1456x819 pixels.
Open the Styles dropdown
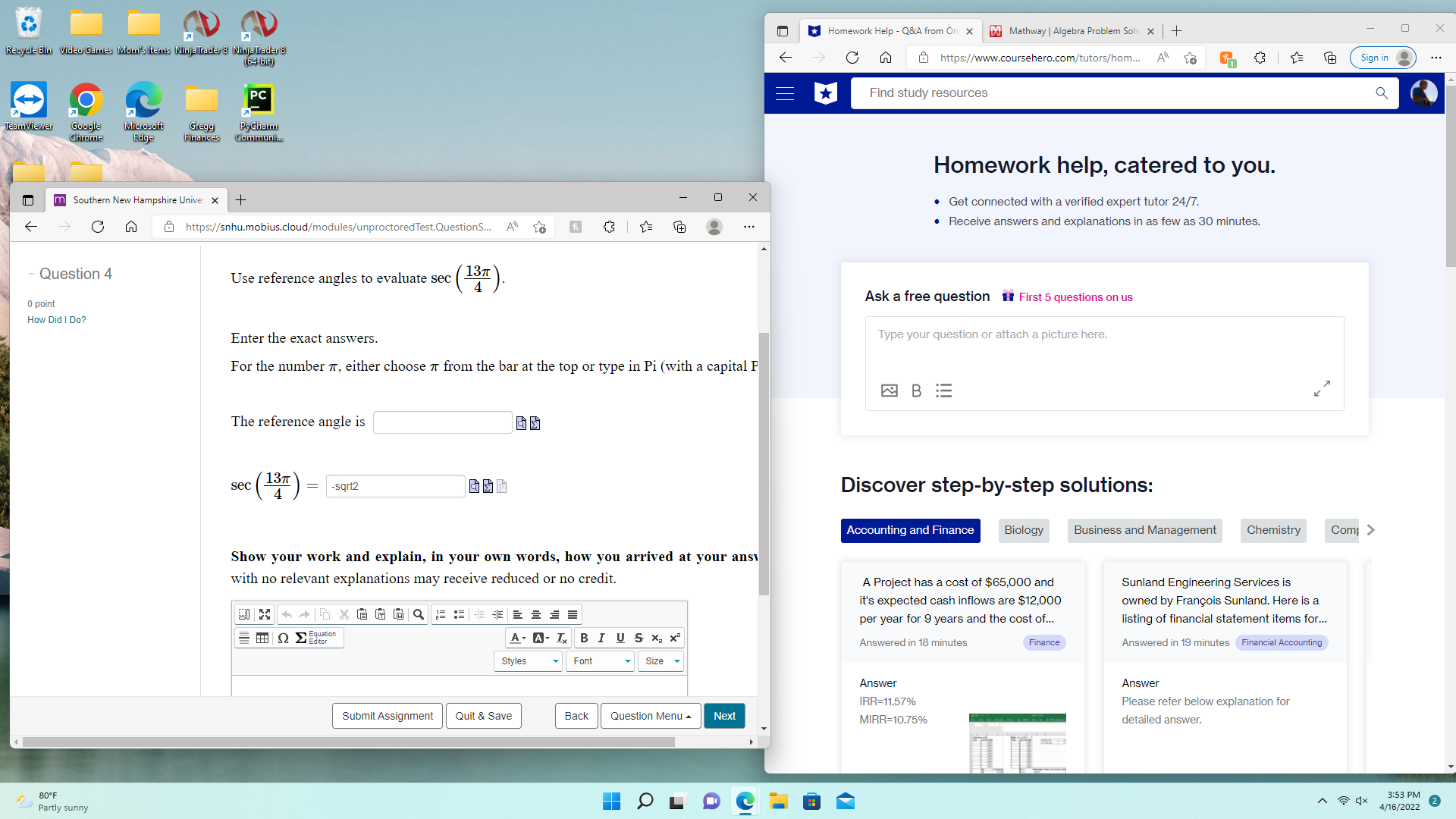(527, 661)
